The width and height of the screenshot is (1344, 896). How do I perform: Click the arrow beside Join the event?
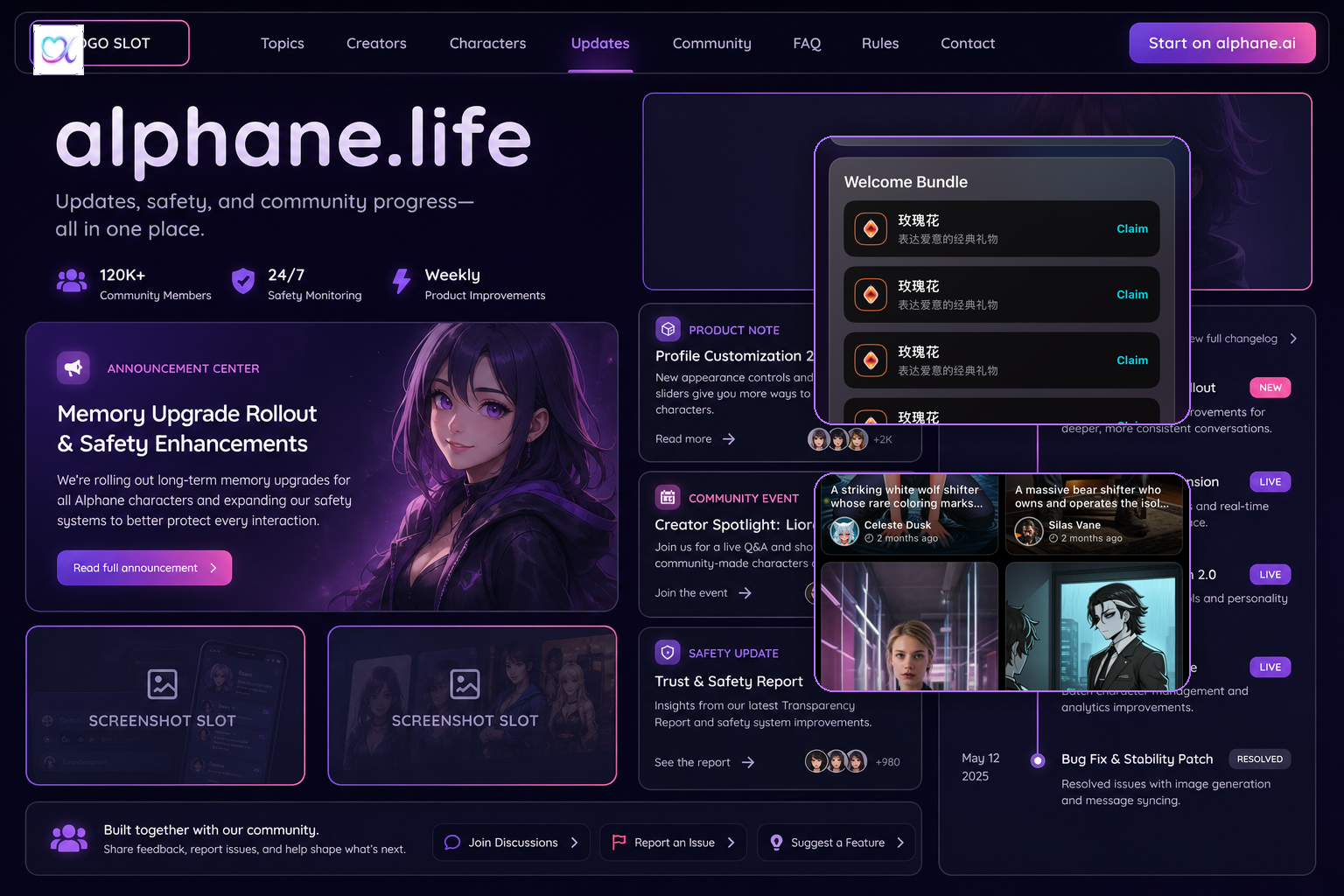click(x=745, y=593)
